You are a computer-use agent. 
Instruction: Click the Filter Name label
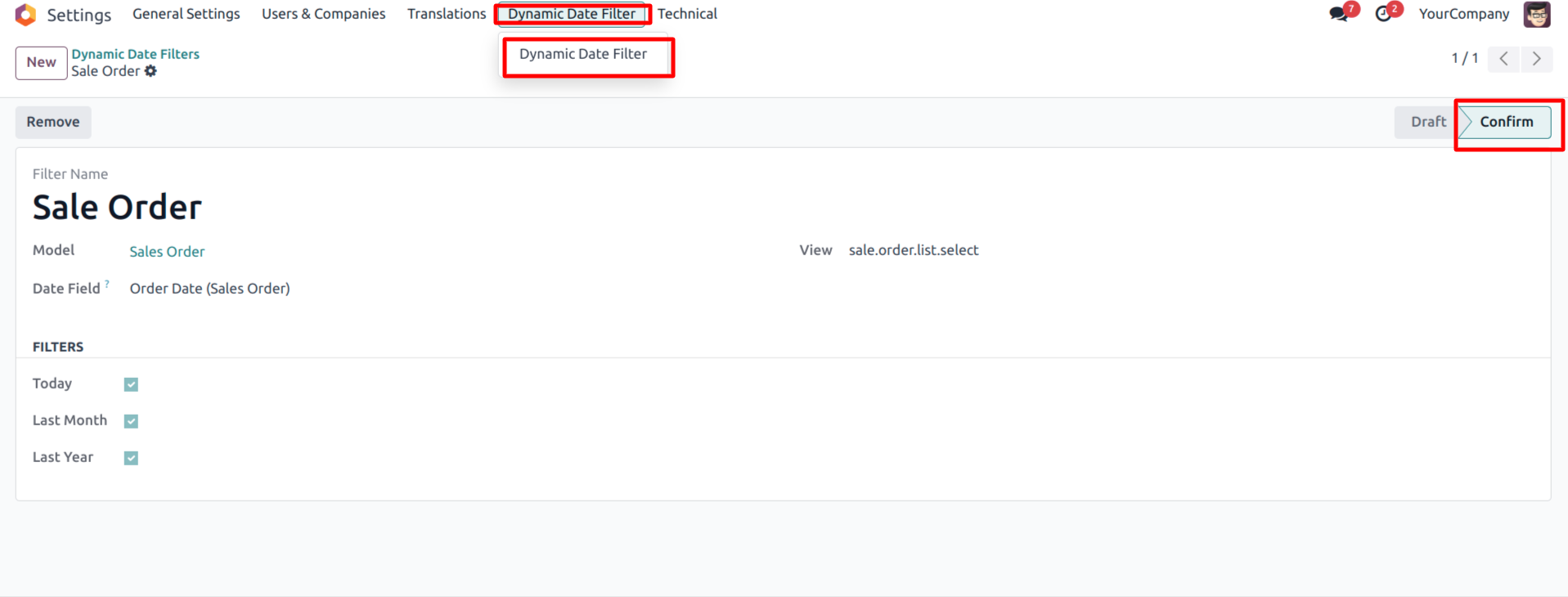coord(70,174)
